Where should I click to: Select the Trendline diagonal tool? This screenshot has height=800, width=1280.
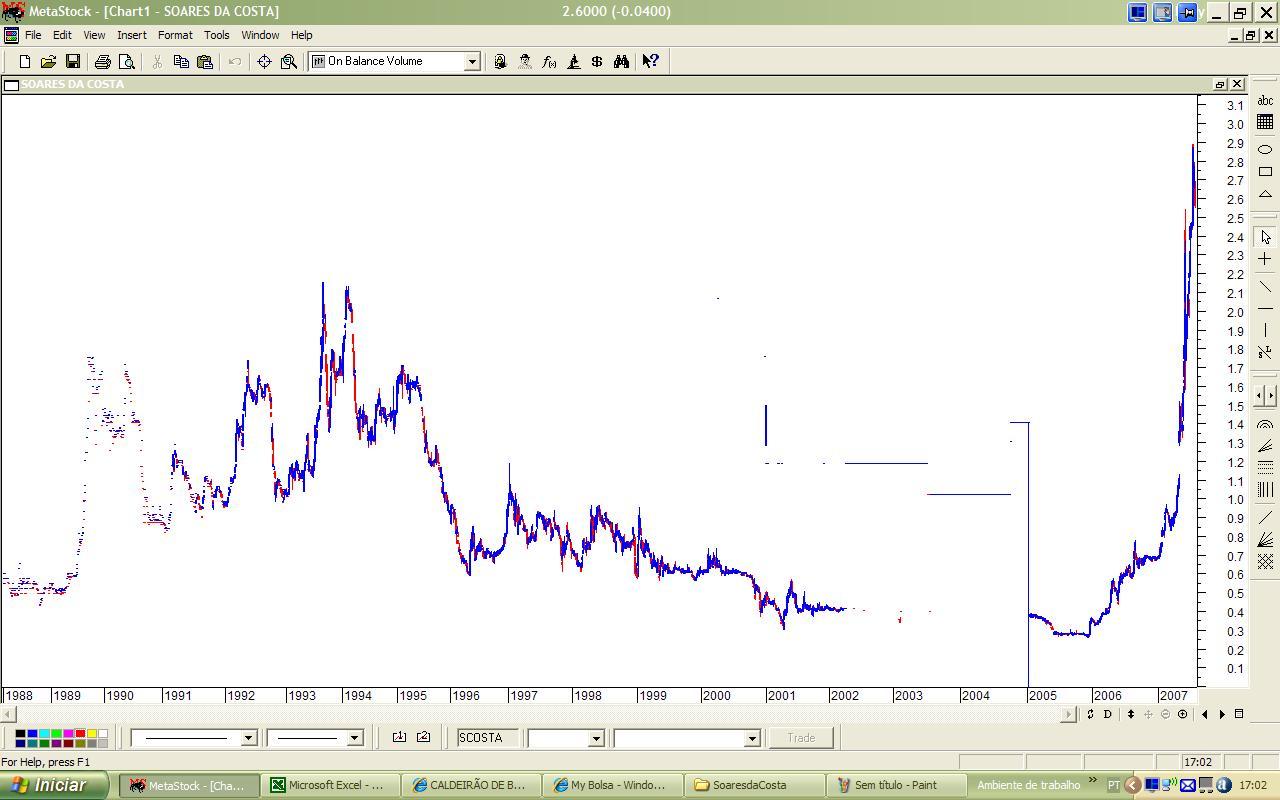point(1265,286)
